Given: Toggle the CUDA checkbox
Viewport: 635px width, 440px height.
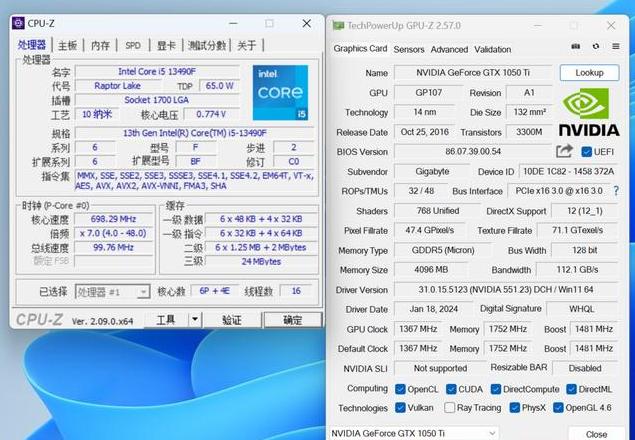Looking at the screenshot, I should click(x=451, y=389).
